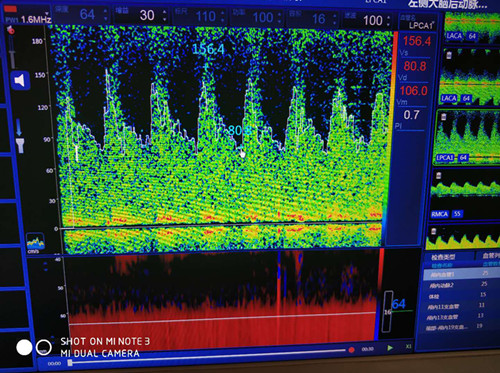The width and height of the screenshot is (500, 373).
Task: Click the small waveform cm/s icon
Action: coord(35,243)
